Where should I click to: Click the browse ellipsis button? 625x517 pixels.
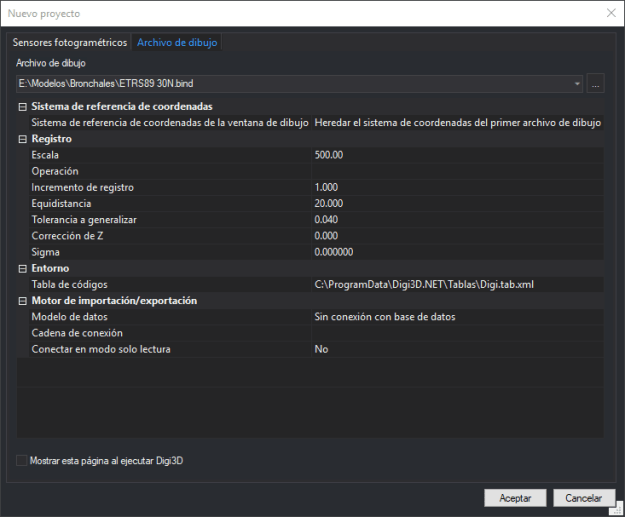596,84
